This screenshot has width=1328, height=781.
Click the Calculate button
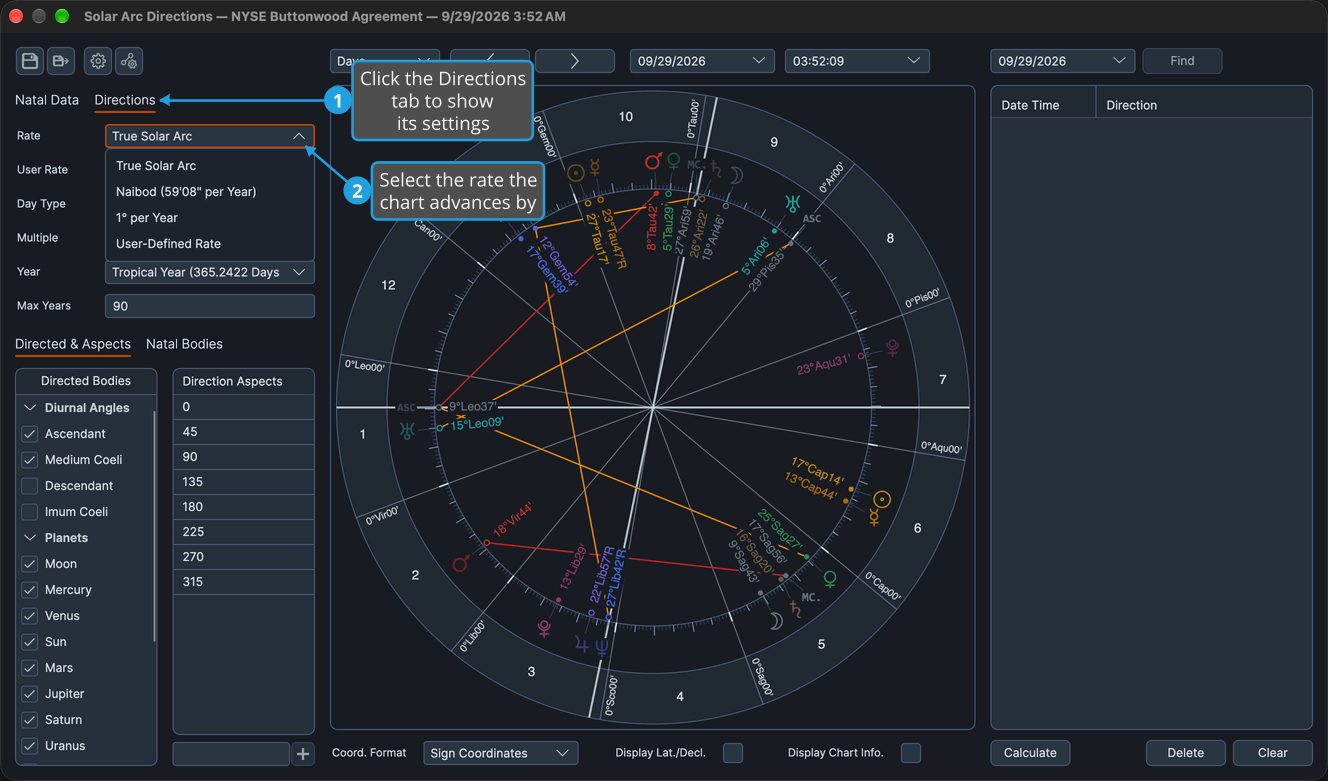pos(1030,753)
